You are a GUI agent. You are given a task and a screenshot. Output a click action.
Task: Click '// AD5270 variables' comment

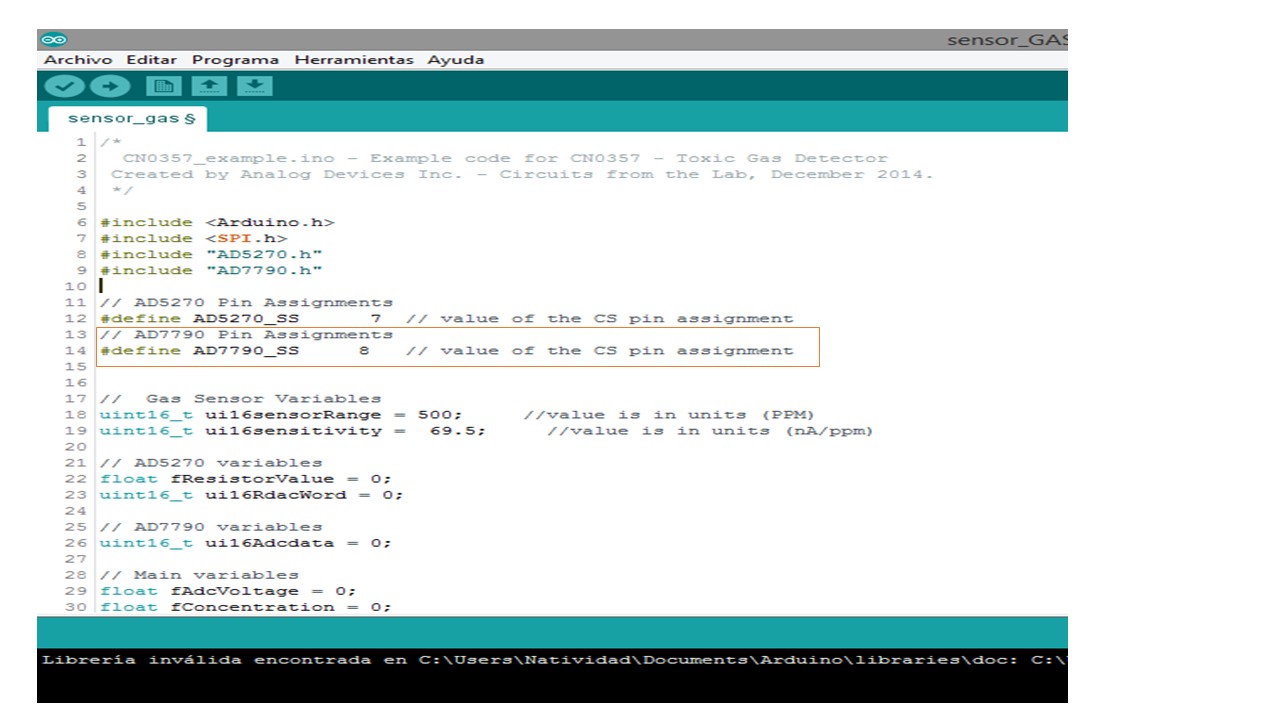[x=211, y=463]
